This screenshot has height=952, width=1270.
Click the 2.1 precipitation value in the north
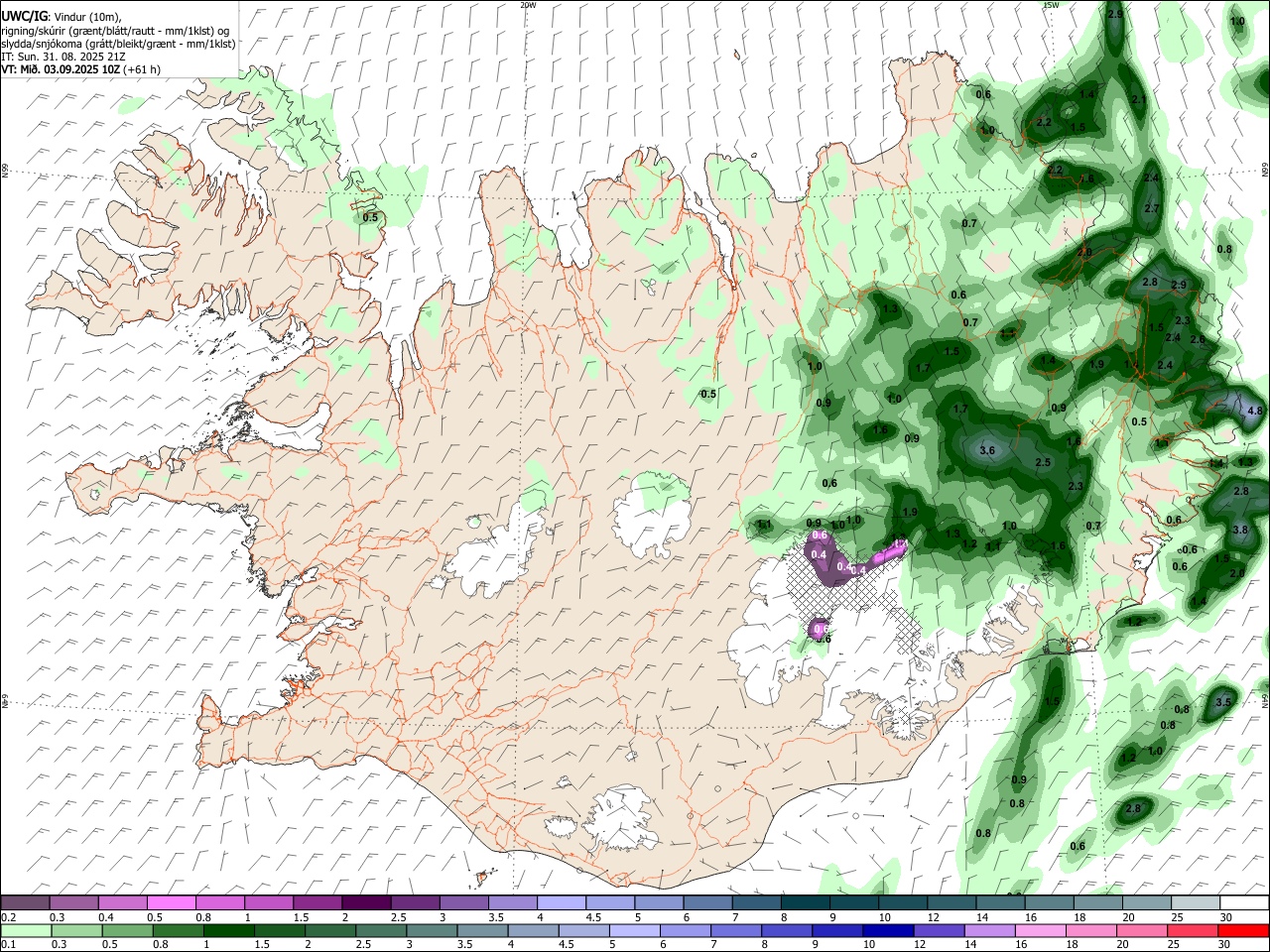tap(1139, 99)
